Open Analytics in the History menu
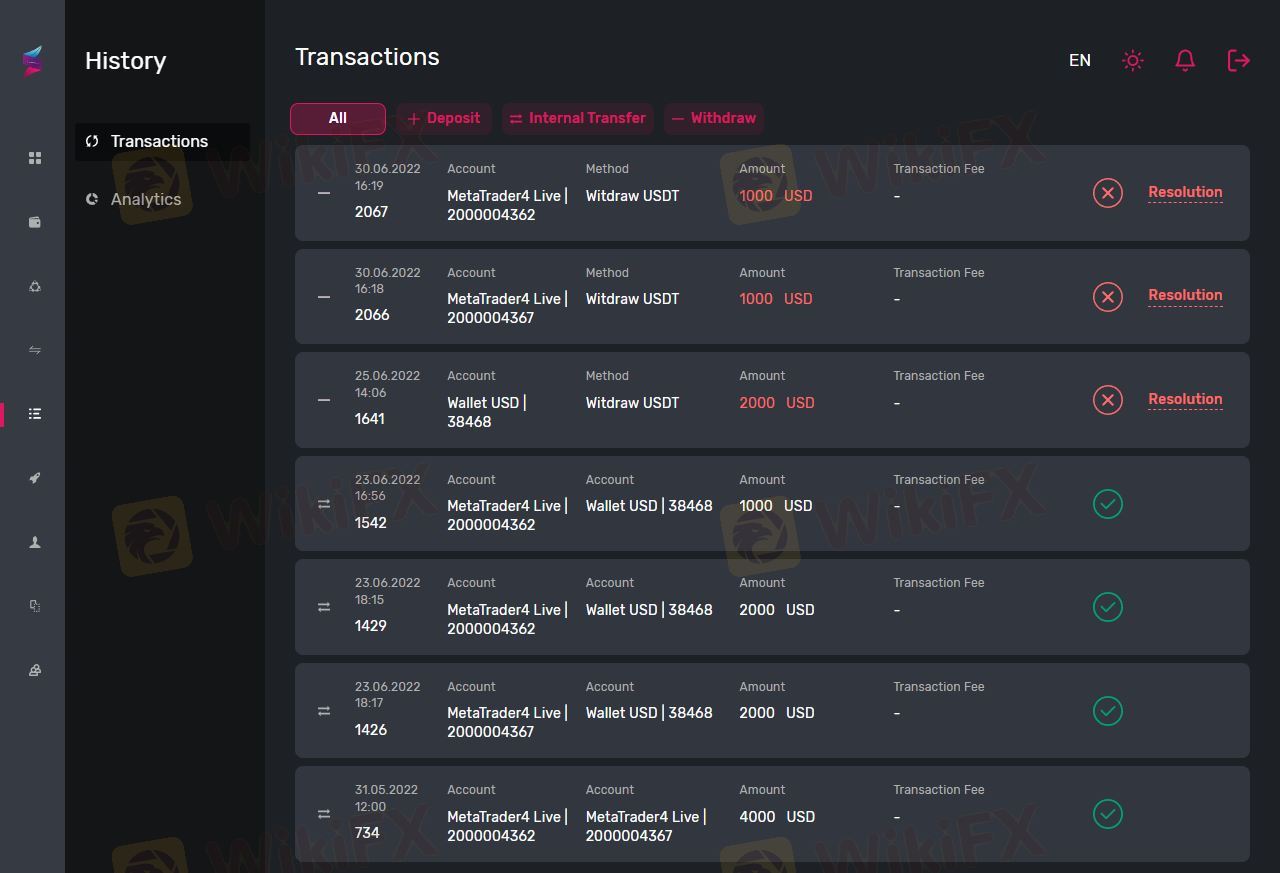 [x=146, y=199]
